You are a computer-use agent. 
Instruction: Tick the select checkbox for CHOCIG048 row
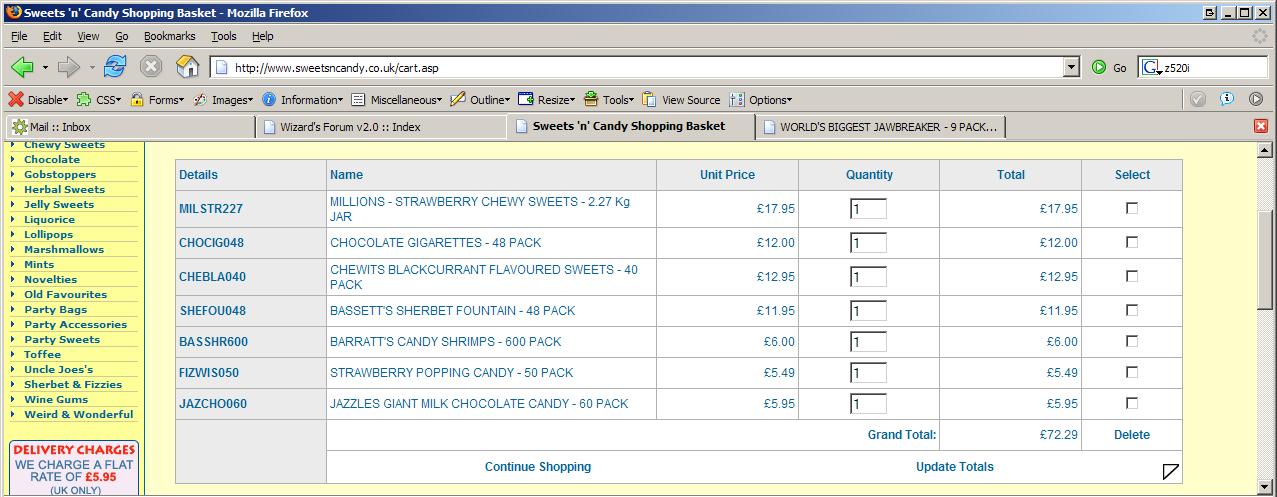point(1132,242)
